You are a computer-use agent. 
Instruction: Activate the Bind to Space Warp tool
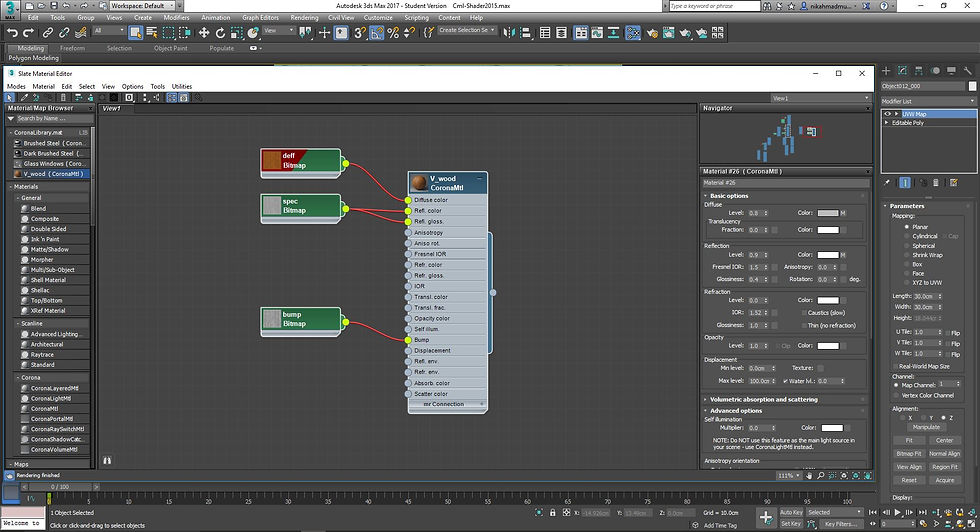(81, 33)
